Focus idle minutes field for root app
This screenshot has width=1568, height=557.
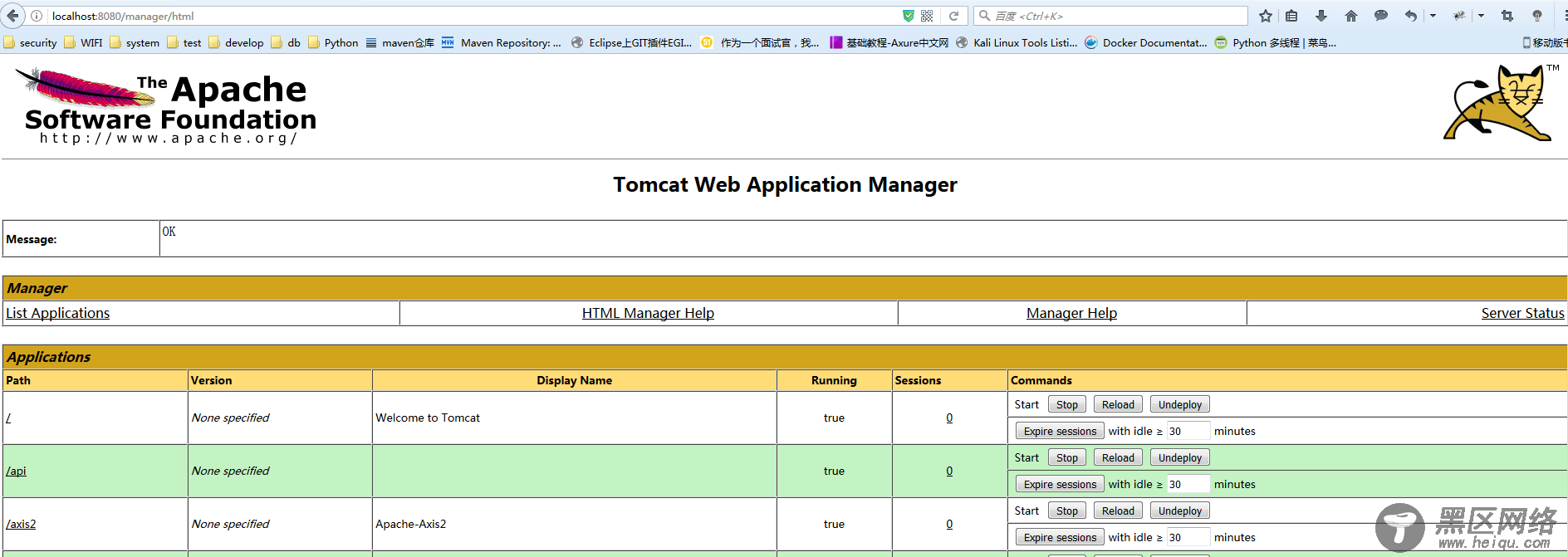(x=1188, y=431)
